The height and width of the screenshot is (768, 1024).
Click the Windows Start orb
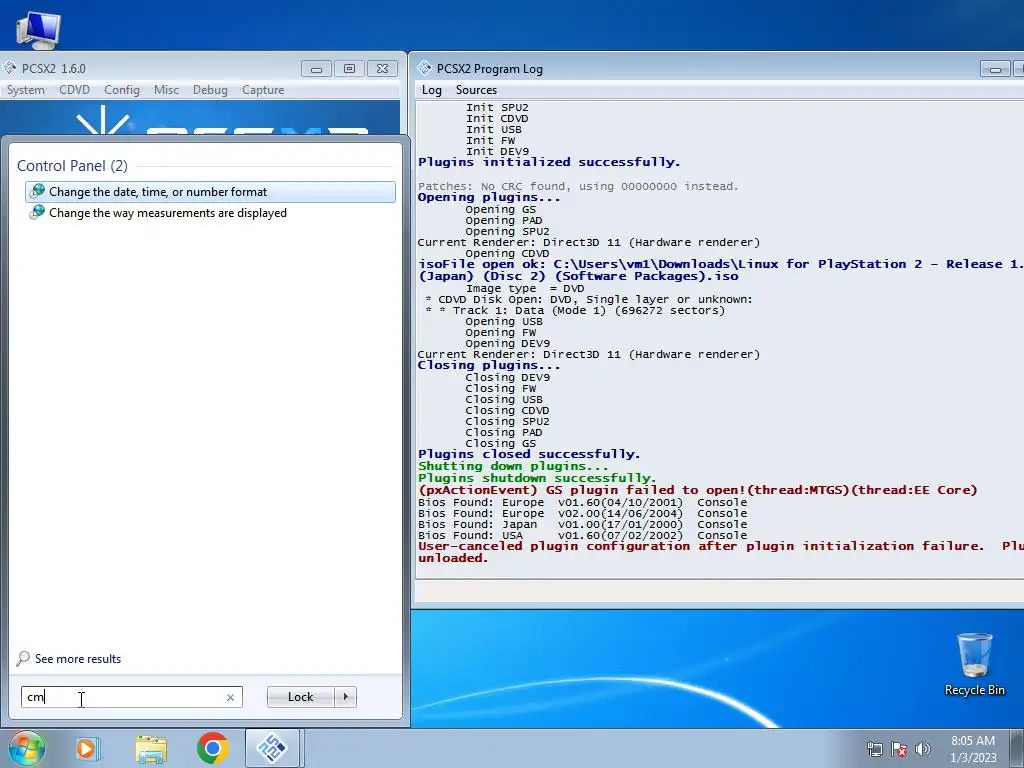(26, 748)
